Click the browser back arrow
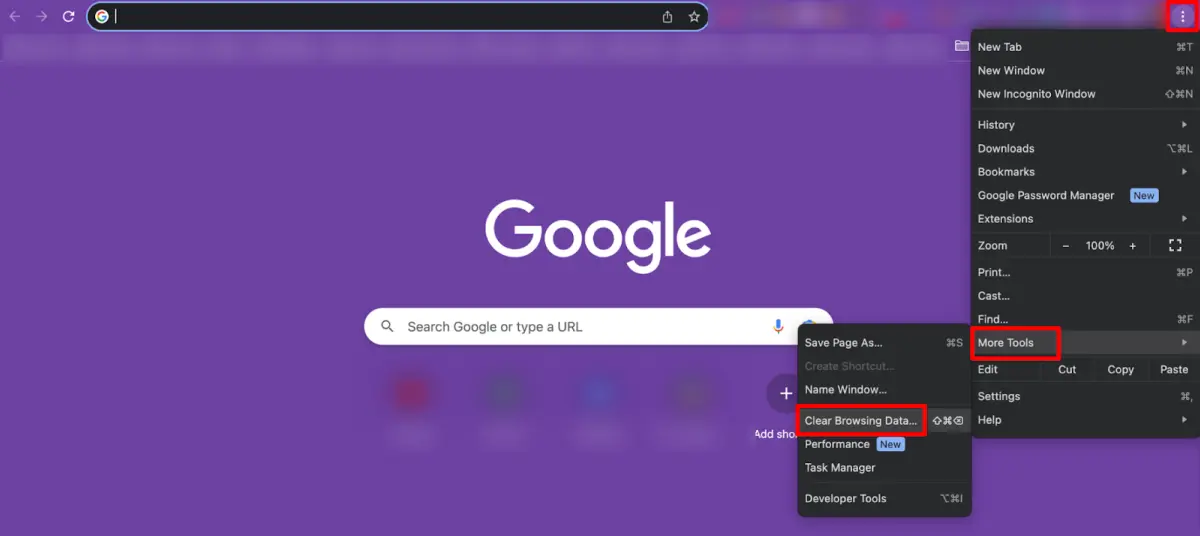Image resolution: width=1200 pixels, height=536 pixels. pos(14,16)
